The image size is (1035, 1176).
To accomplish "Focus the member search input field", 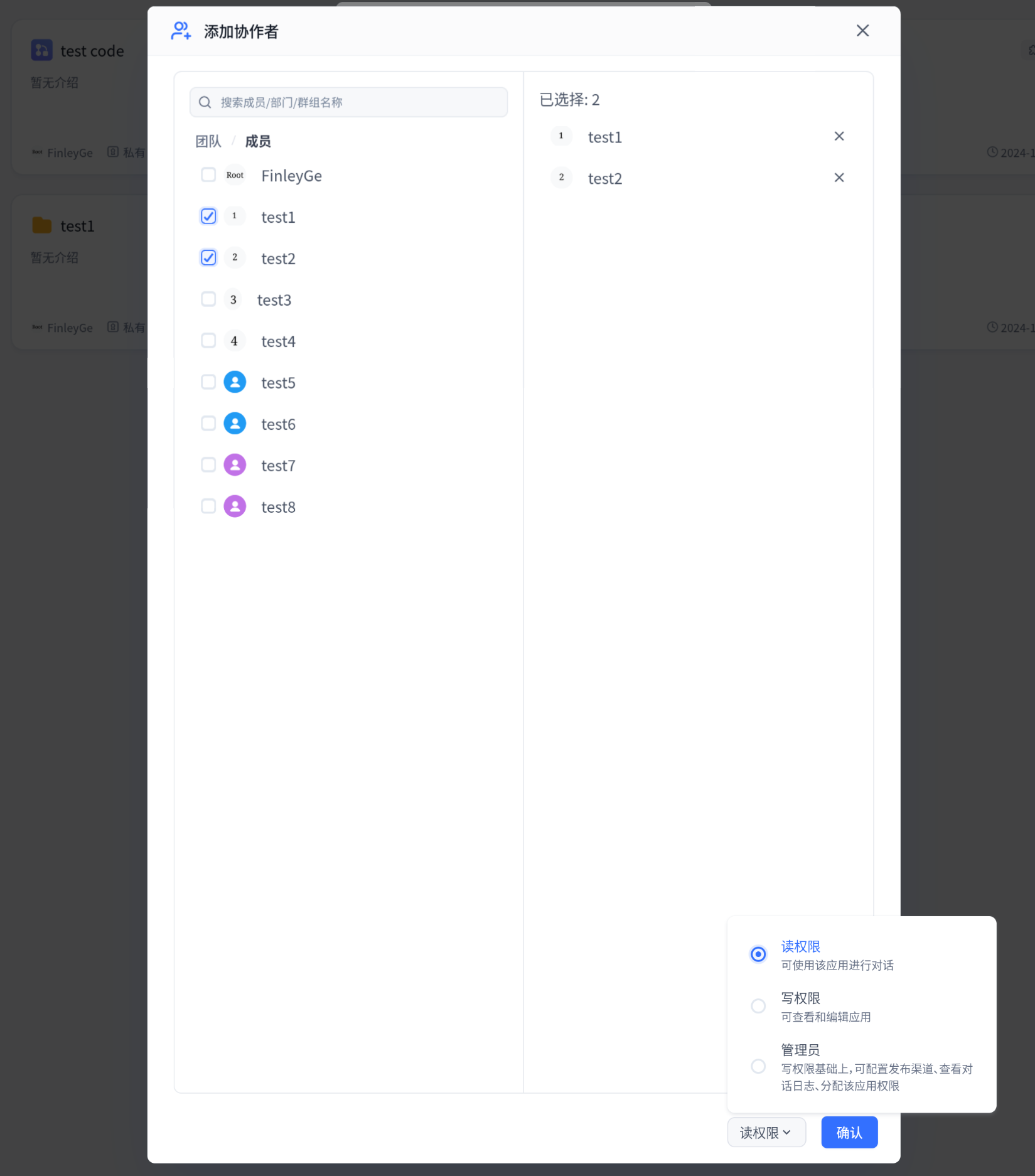I will point(358,102).
